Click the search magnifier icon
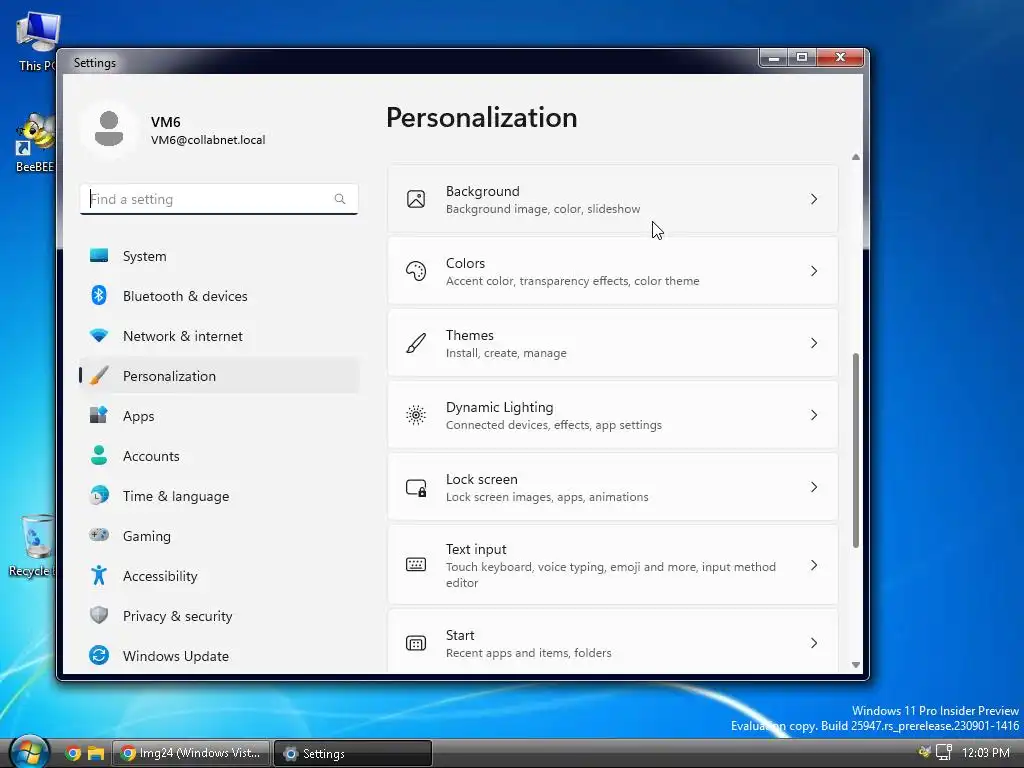Screen dimensions: 1024x768 (x=340, y=199)
